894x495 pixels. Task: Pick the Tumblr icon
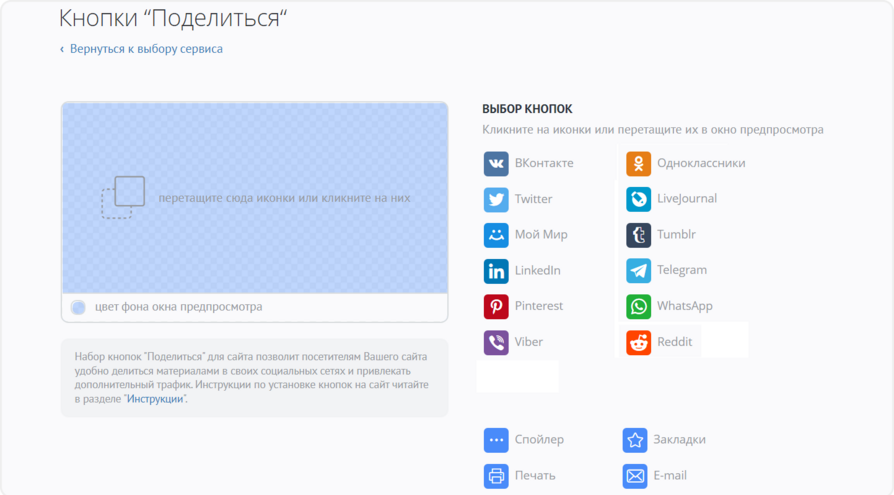click(x=638, y=235)
